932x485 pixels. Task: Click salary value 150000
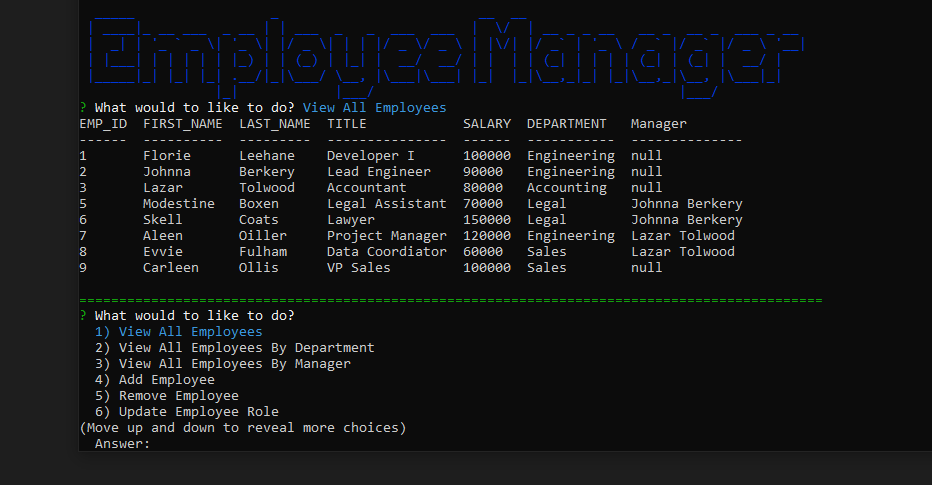[487, 220]
